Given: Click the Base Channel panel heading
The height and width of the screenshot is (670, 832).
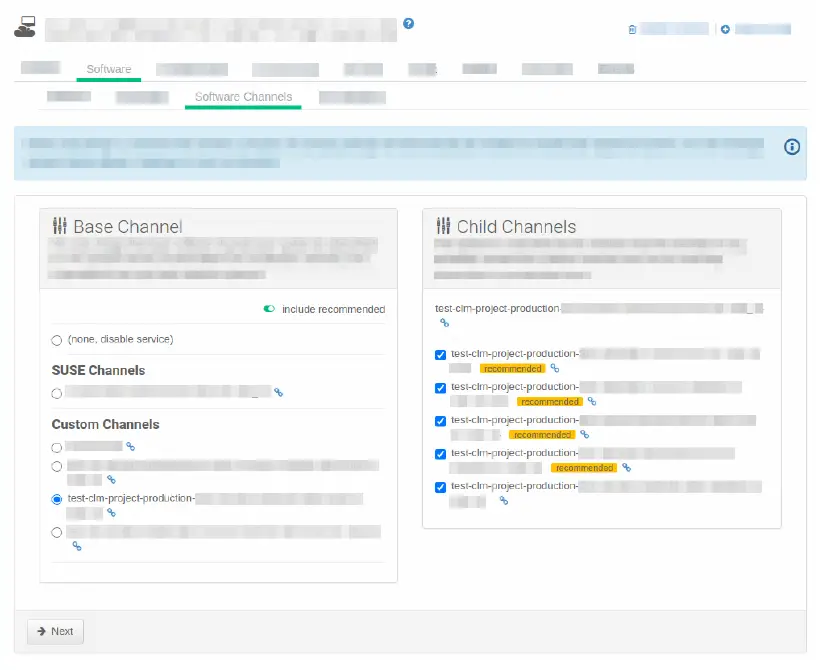Looking at the screenshot, I should tap(127, 227).
